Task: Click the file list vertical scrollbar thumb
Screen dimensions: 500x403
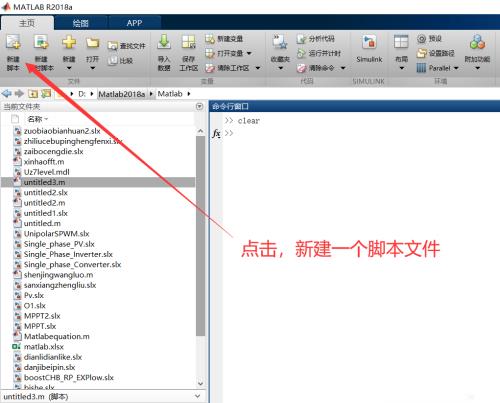Action: coord(200,236)
